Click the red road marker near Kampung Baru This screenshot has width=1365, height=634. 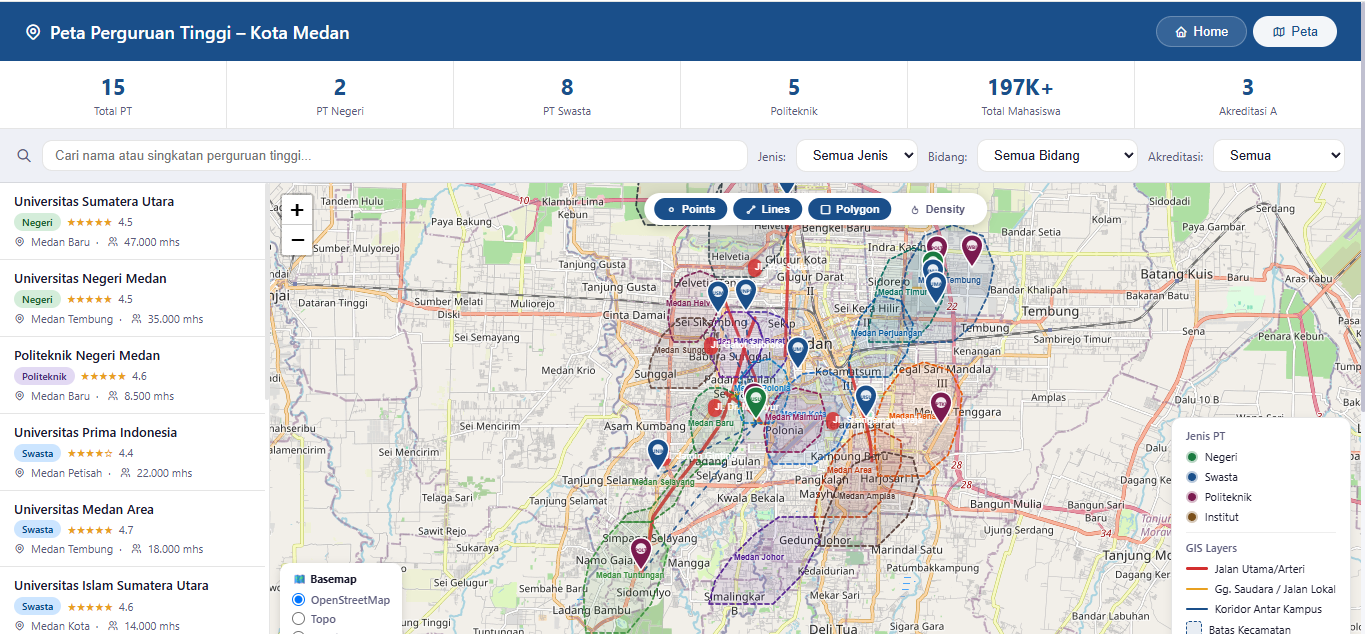[x=833, y=420]
